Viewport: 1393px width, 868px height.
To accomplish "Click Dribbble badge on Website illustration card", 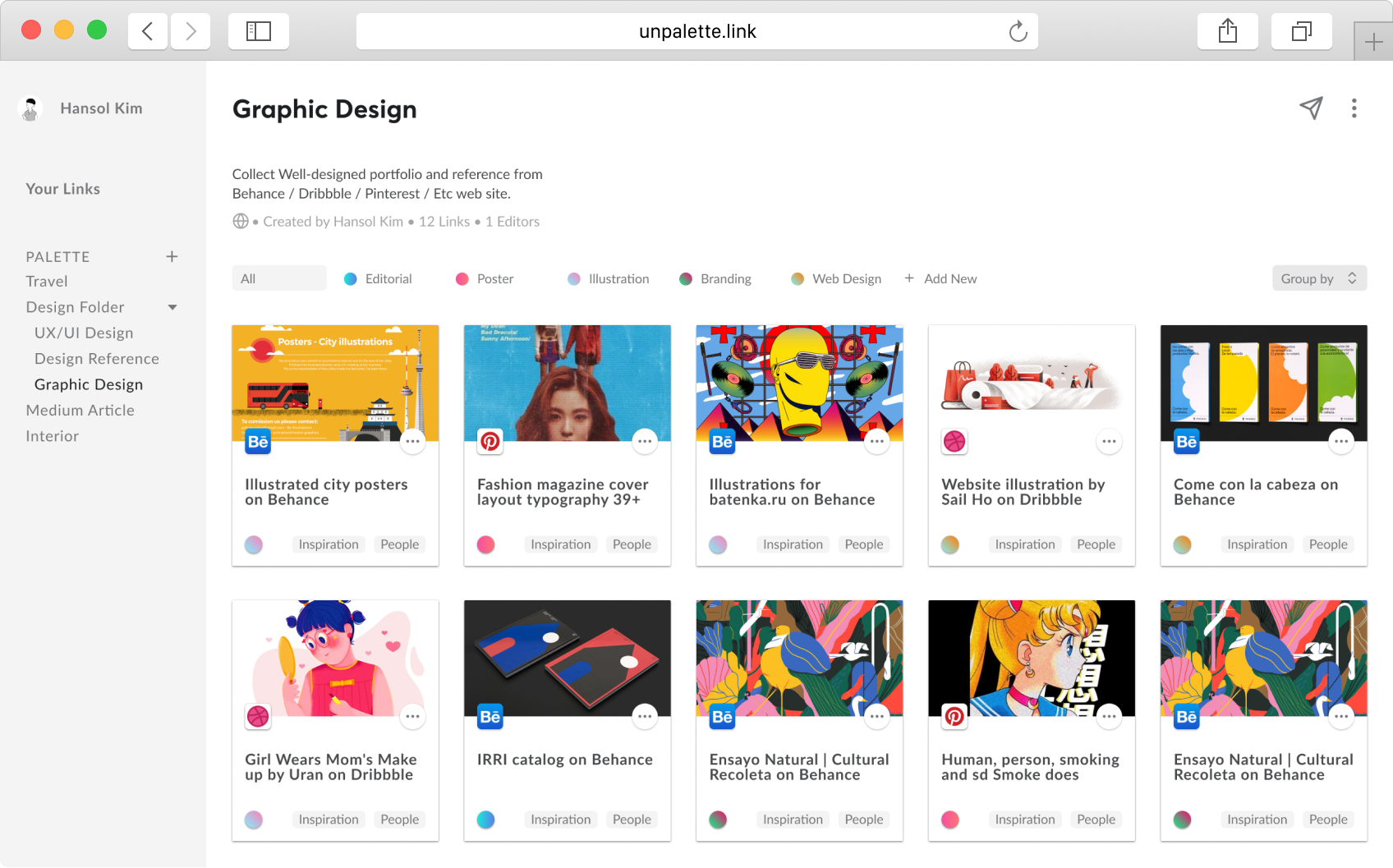I will [954, 442].
